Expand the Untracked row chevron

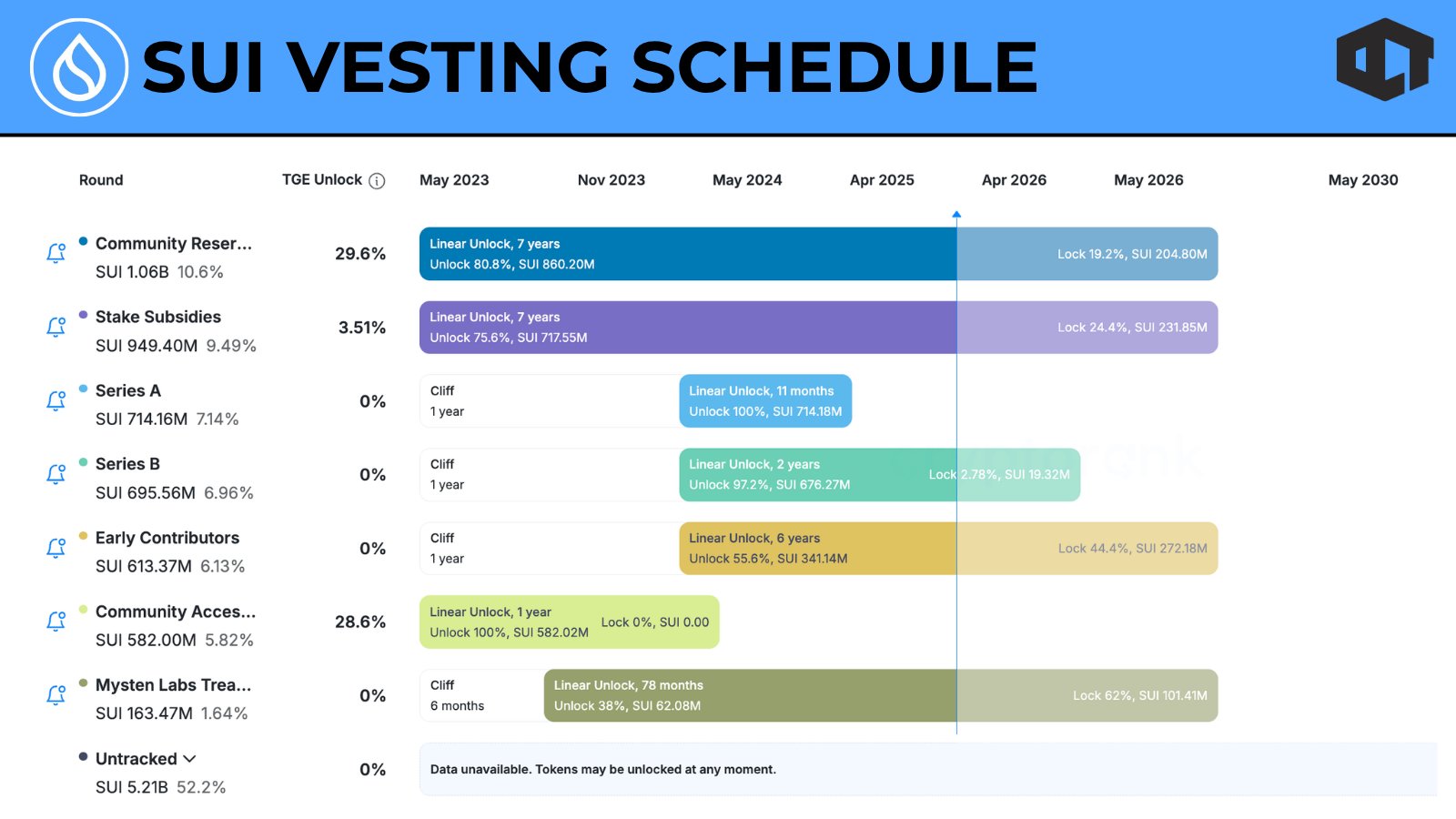tap(189, 759)
